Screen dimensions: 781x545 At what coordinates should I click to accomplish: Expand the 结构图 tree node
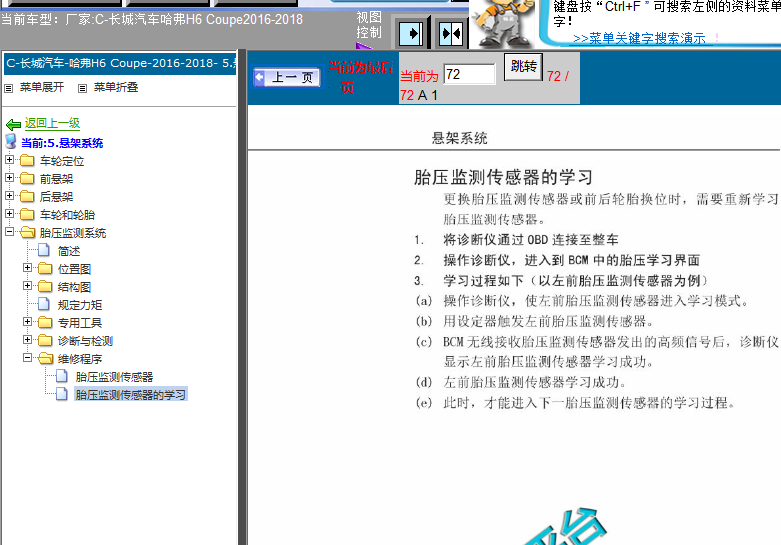27,286
